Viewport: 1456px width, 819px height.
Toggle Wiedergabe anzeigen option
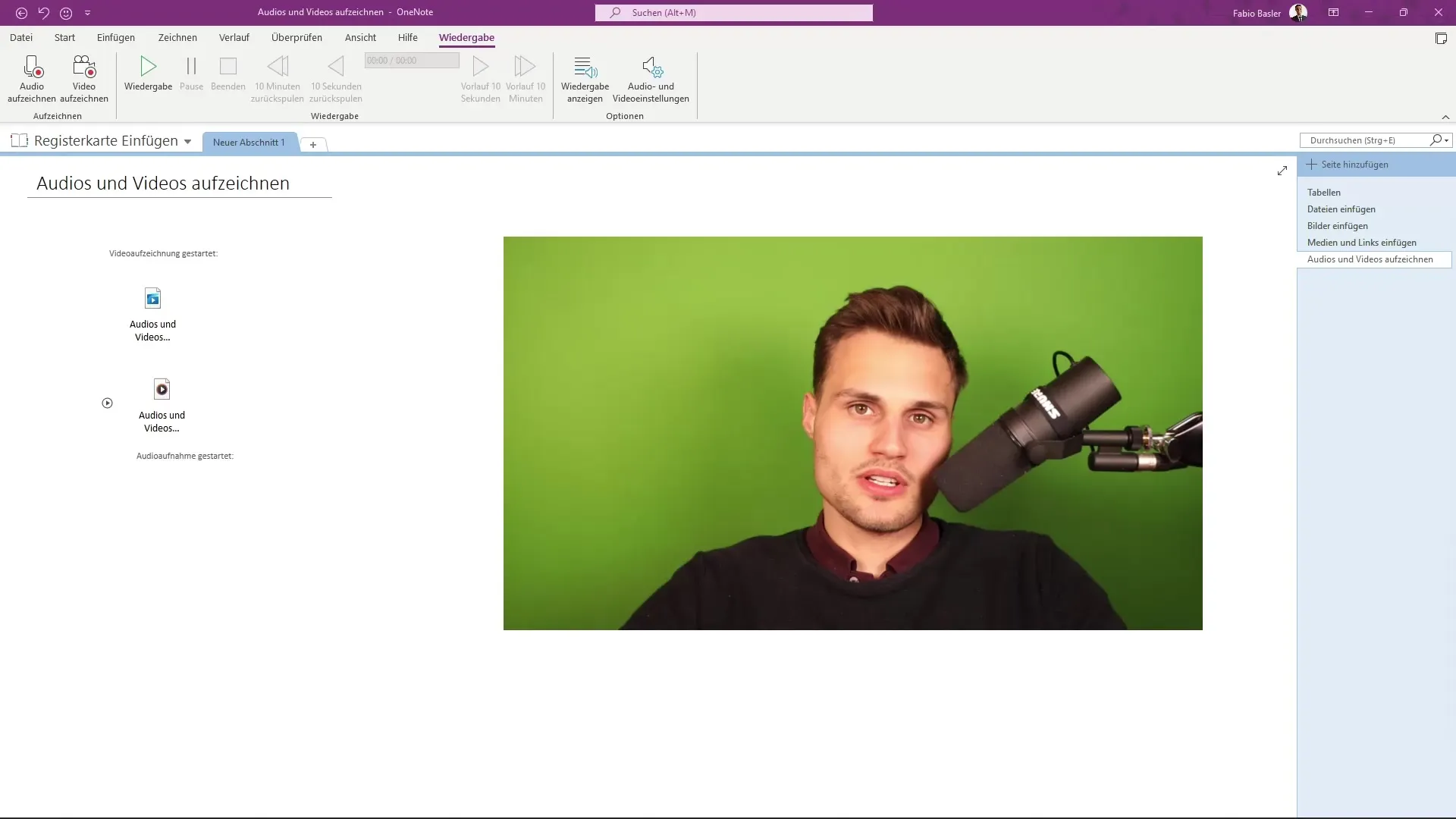(585, 79)
